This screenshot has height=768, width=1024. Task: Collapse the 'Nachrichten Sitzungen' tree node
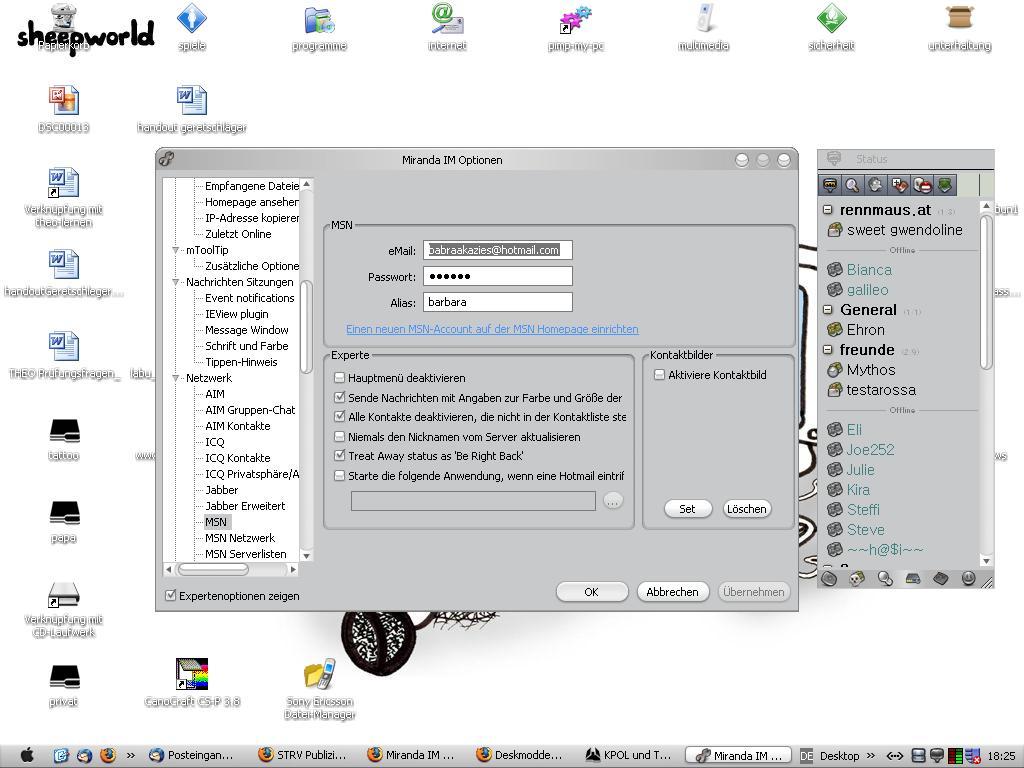[175, 282]
